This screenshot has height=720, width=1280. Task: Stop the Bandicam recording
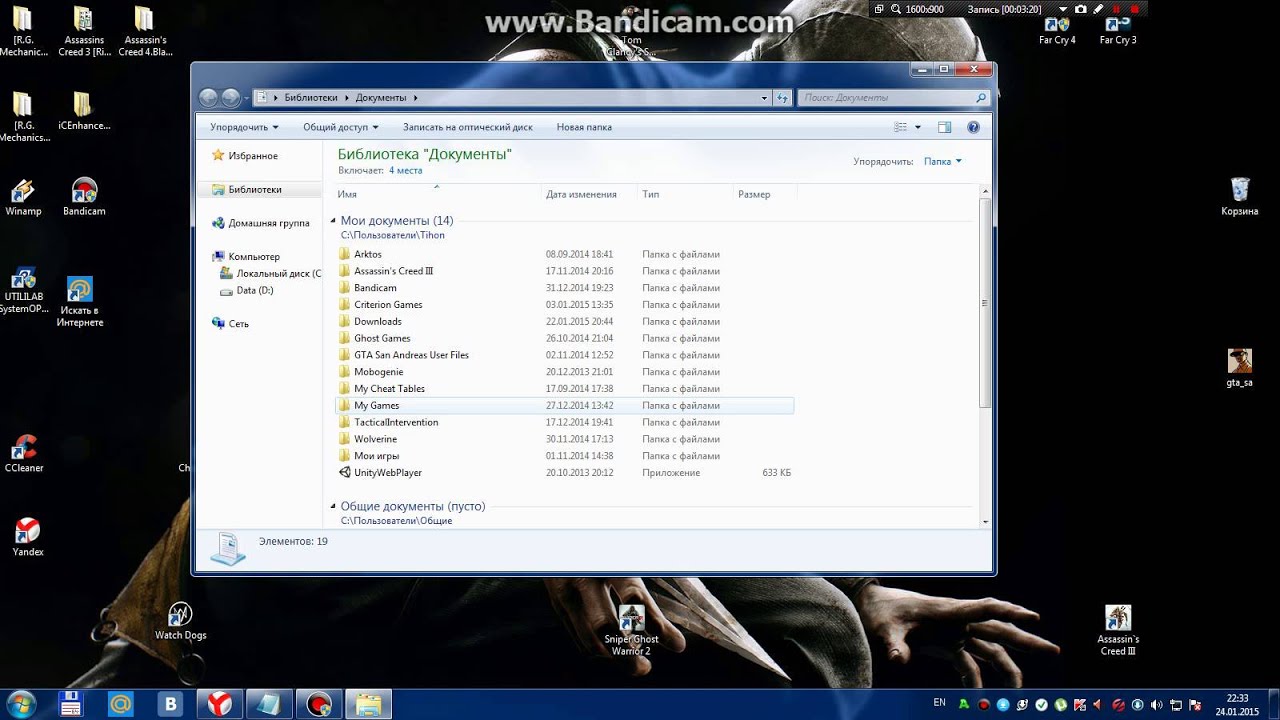(x=1136, y=8)
